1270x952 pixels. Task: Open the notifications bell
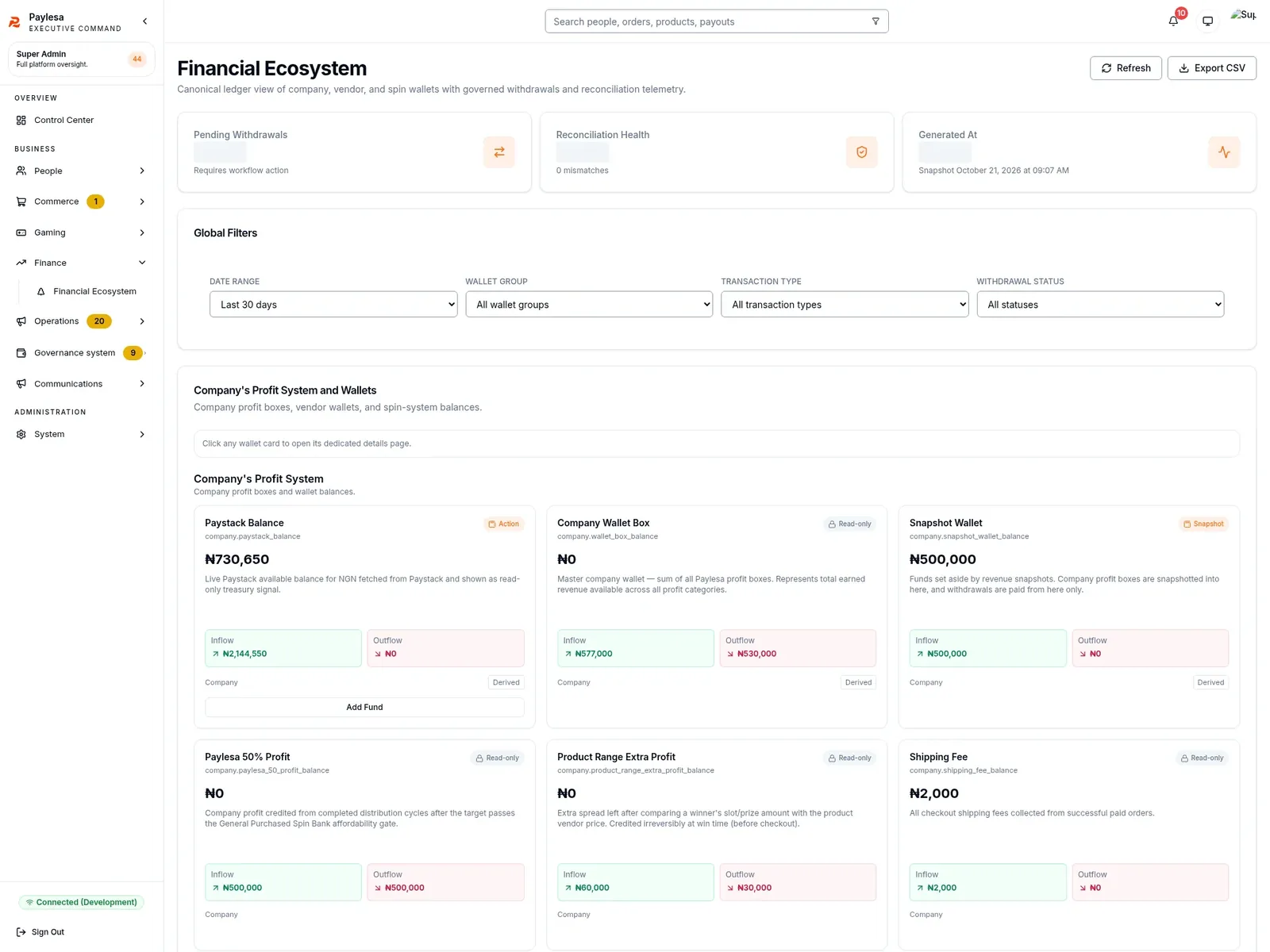(x=1173, y=21)
